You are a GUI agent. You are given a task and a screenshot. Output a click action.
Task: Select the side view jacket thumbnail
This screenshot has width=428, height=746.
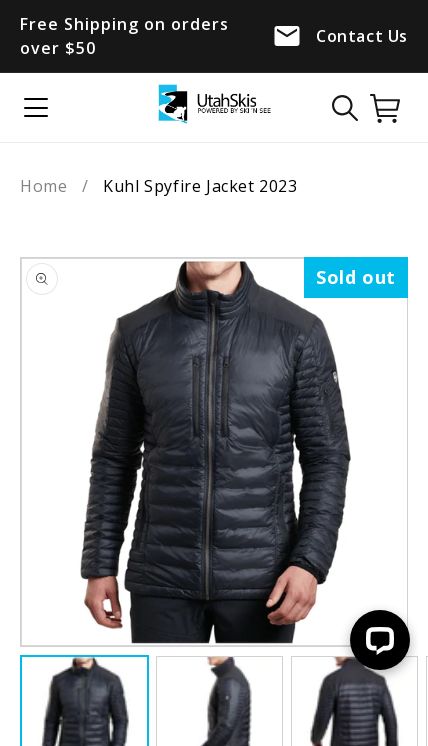(219, 701)
